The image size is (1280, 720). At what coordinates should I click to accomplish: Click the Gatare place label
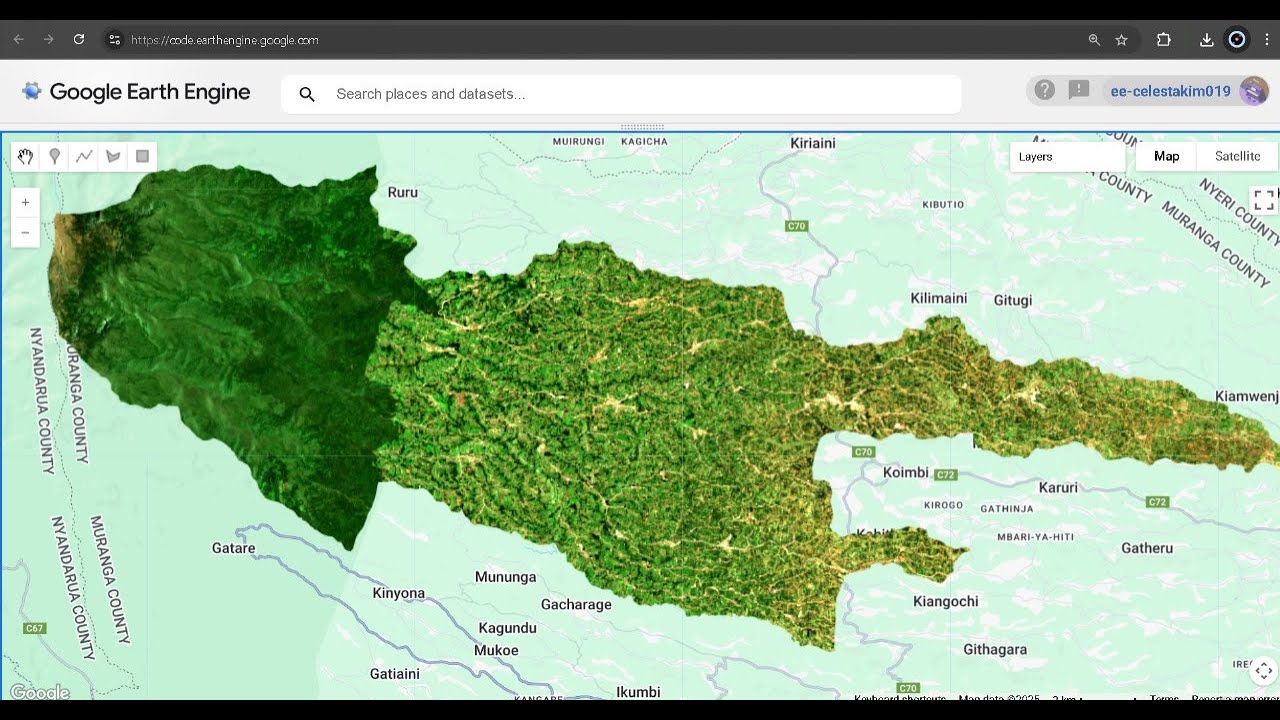(x=234, y=548)
